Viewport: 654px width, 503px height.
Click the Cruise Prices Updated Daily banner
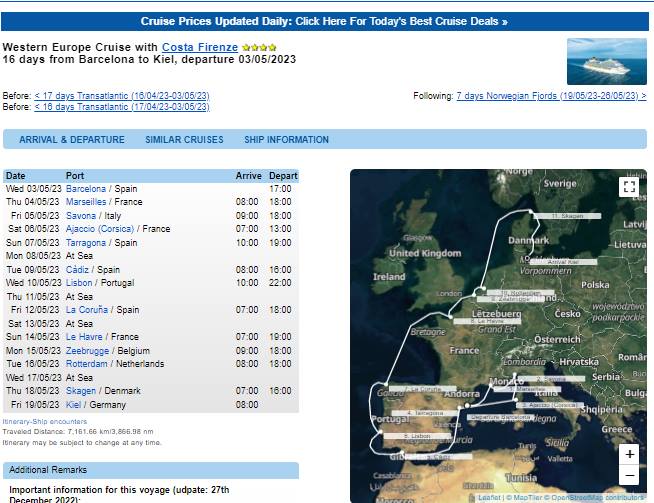pos(324,21)
